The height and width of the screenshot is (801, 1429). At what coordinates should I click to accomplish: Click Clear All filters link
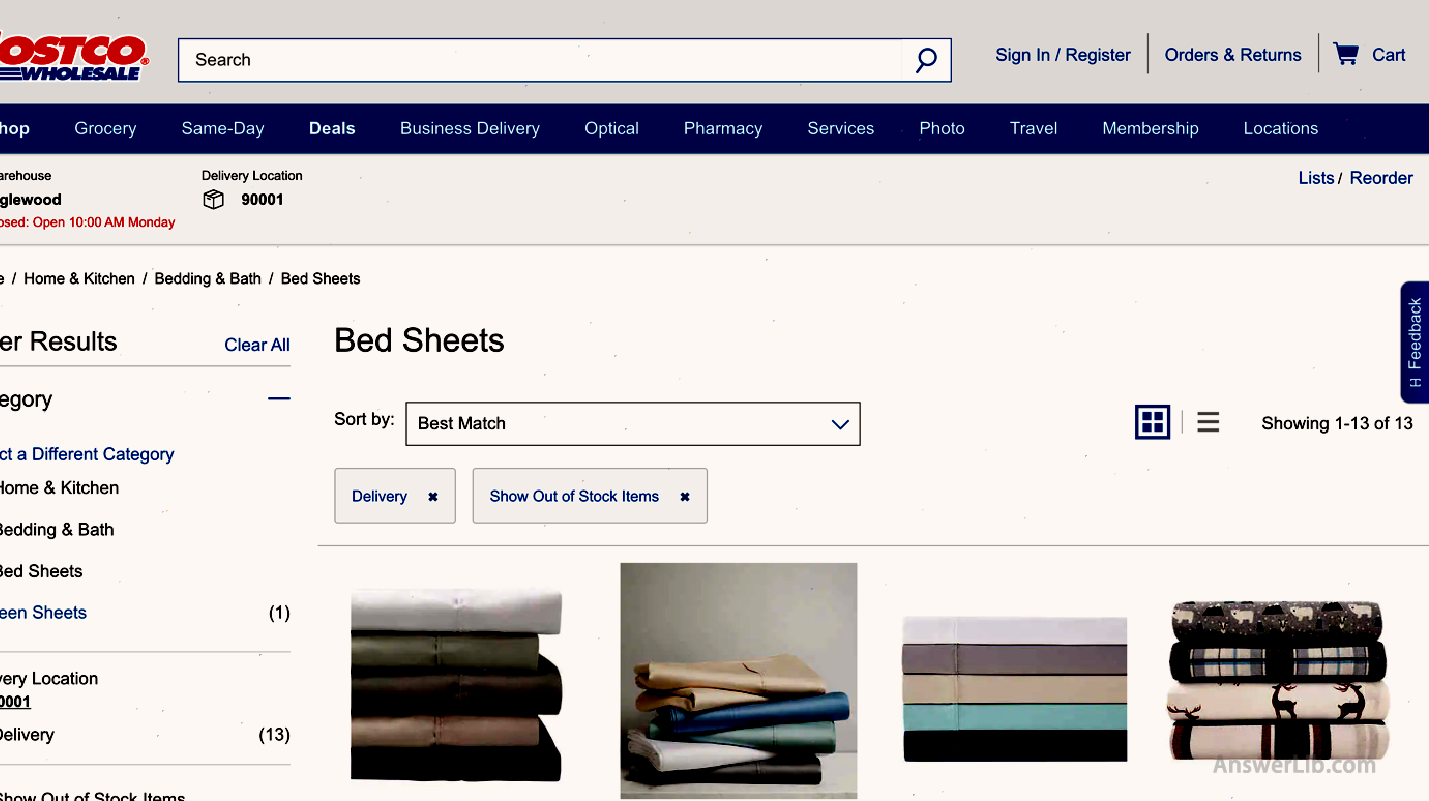(257, 345)
